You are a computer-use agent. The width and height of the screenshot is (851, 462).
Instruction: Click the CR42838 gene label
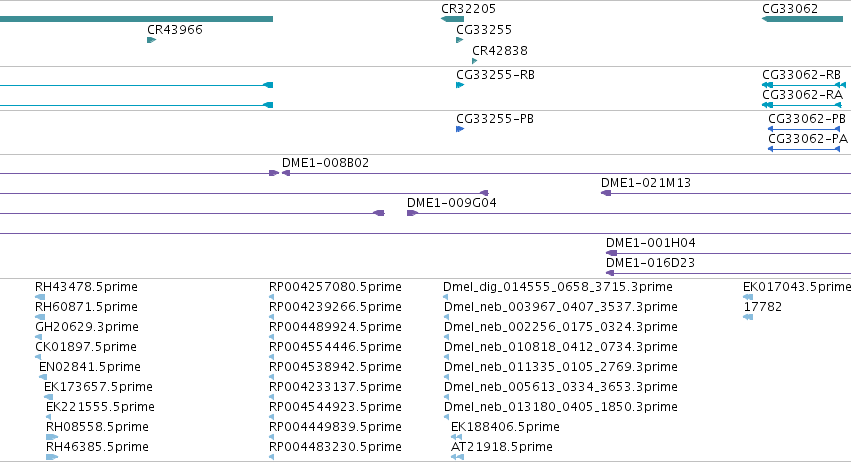point(500,51)
